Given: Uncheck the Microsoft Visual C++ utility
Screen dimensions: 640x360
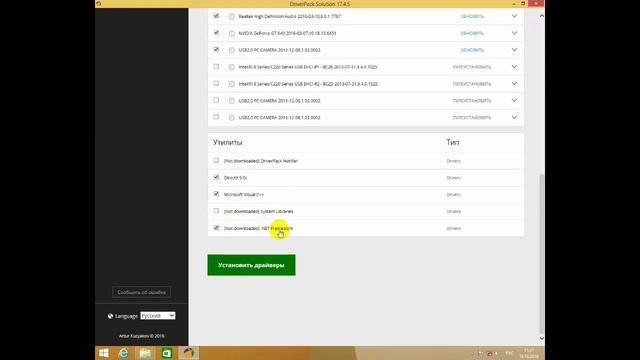Looking at the screenshot, I should tap(216, 194).
